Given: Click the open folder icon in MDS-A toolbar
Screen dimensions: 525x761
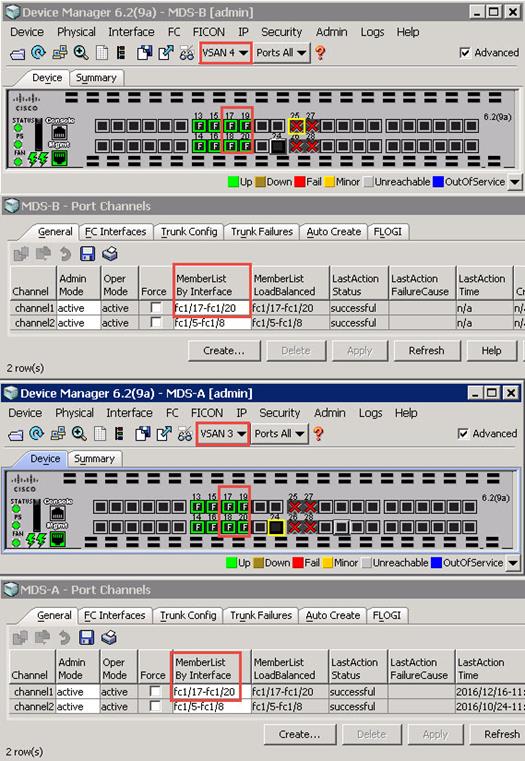Looking at the screenshot, I should tap(16, 434).
